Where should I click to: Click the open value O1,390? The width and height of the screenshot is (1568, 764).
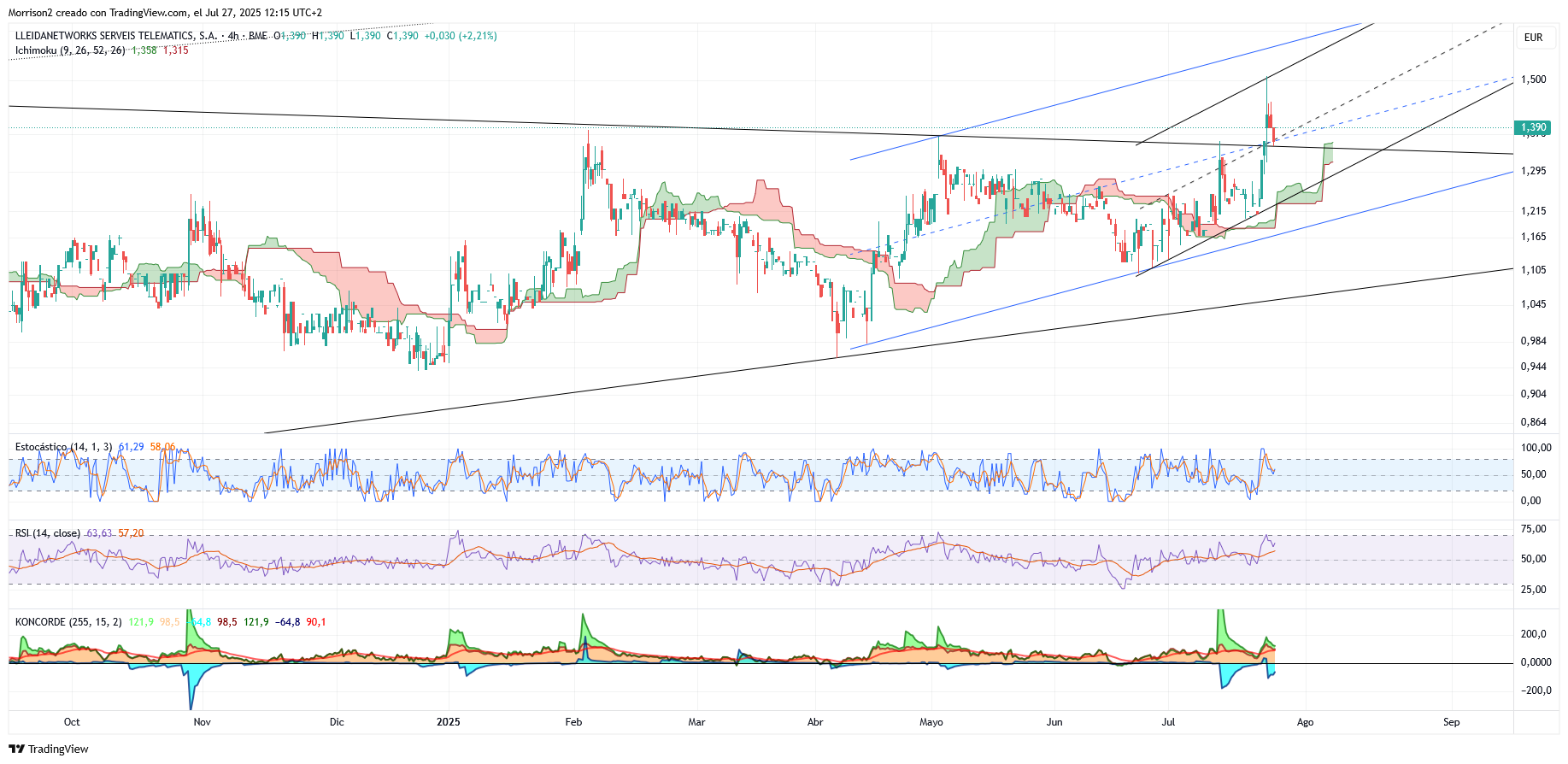tap(290, 36)
